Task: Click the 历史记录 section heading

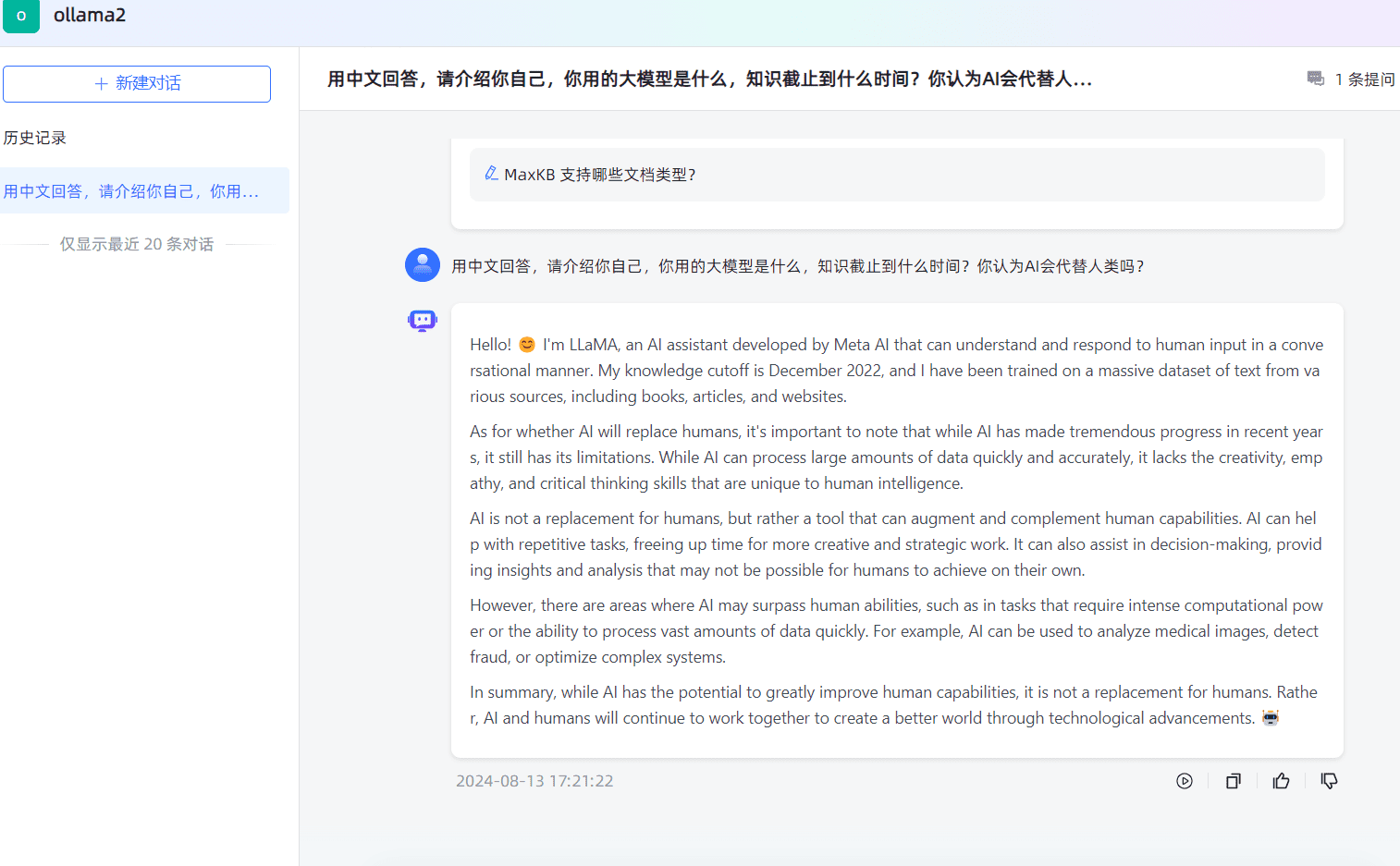Action: 35,138
